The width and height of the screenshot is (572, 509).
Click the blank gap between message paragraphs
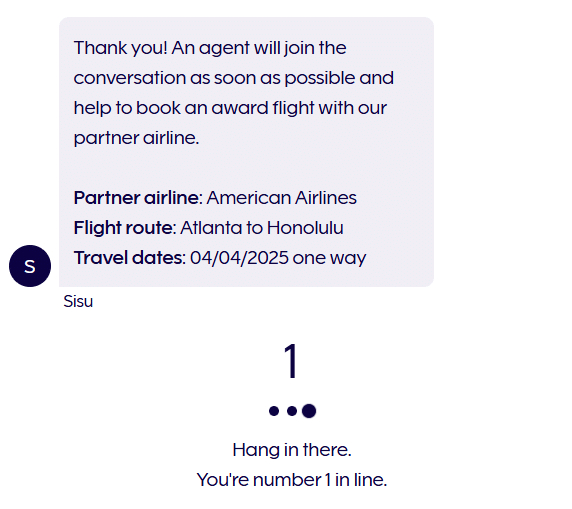246,168
